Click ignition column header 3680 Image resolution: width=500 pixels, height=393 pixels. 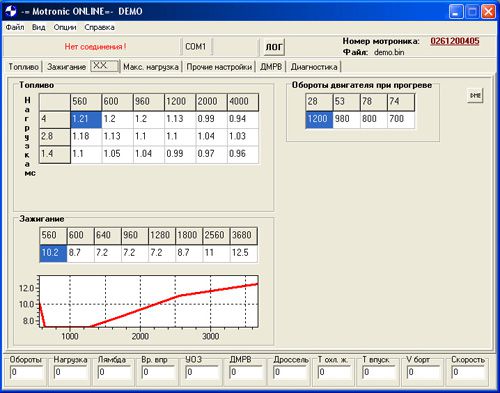pyautogui.click(x=244, y=236)
